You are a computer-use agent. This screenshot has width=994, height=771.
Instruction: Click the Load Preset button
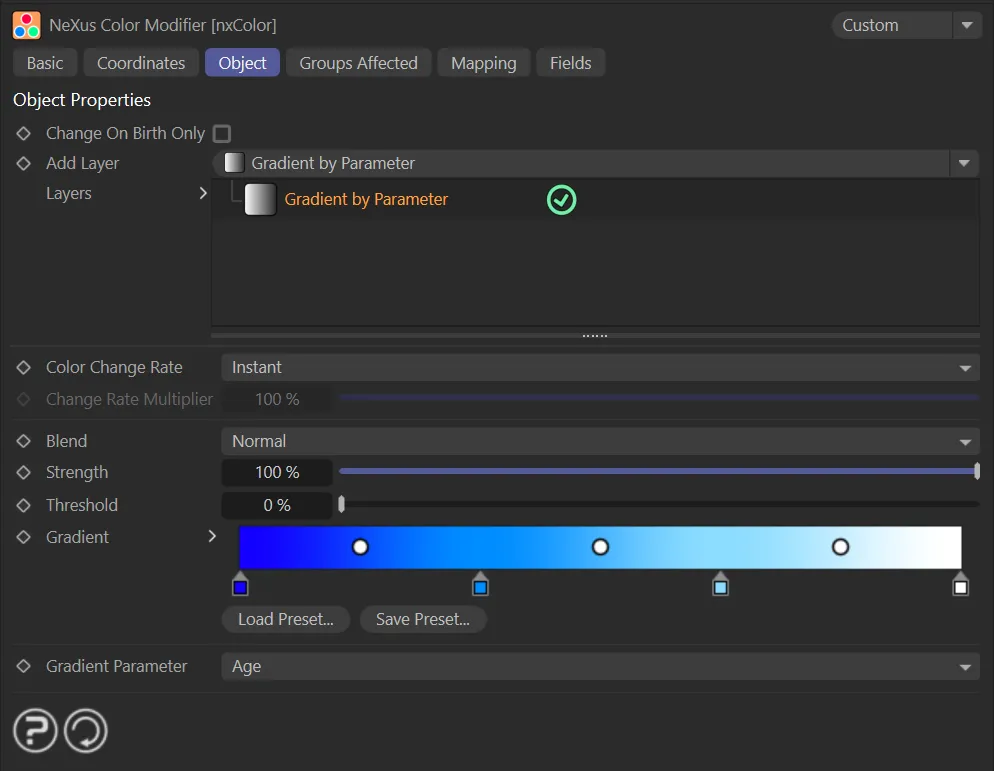[285, 619]
